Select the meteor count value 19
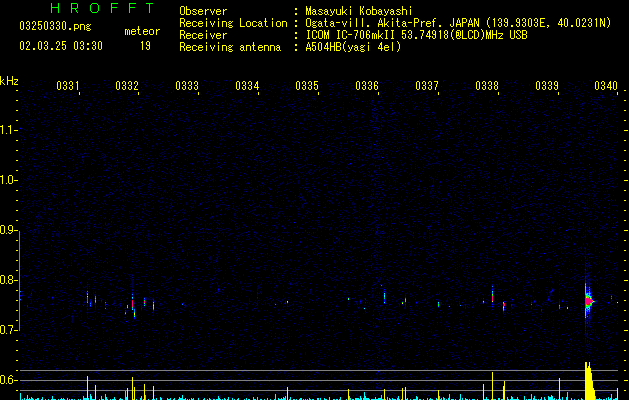Image resolution: width=629 pixels, height=400 pixels. [x=145, y=46]
